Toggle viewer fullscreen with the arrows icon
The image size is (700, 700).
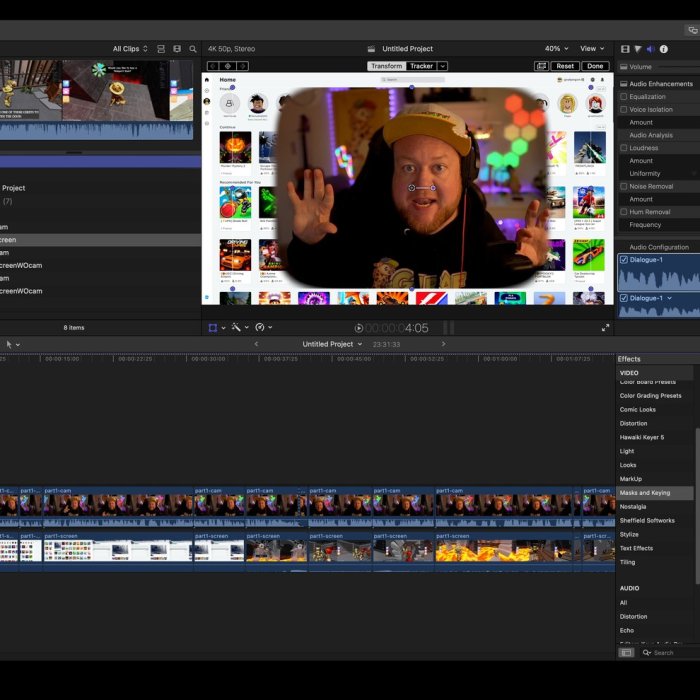click(605, 327)
